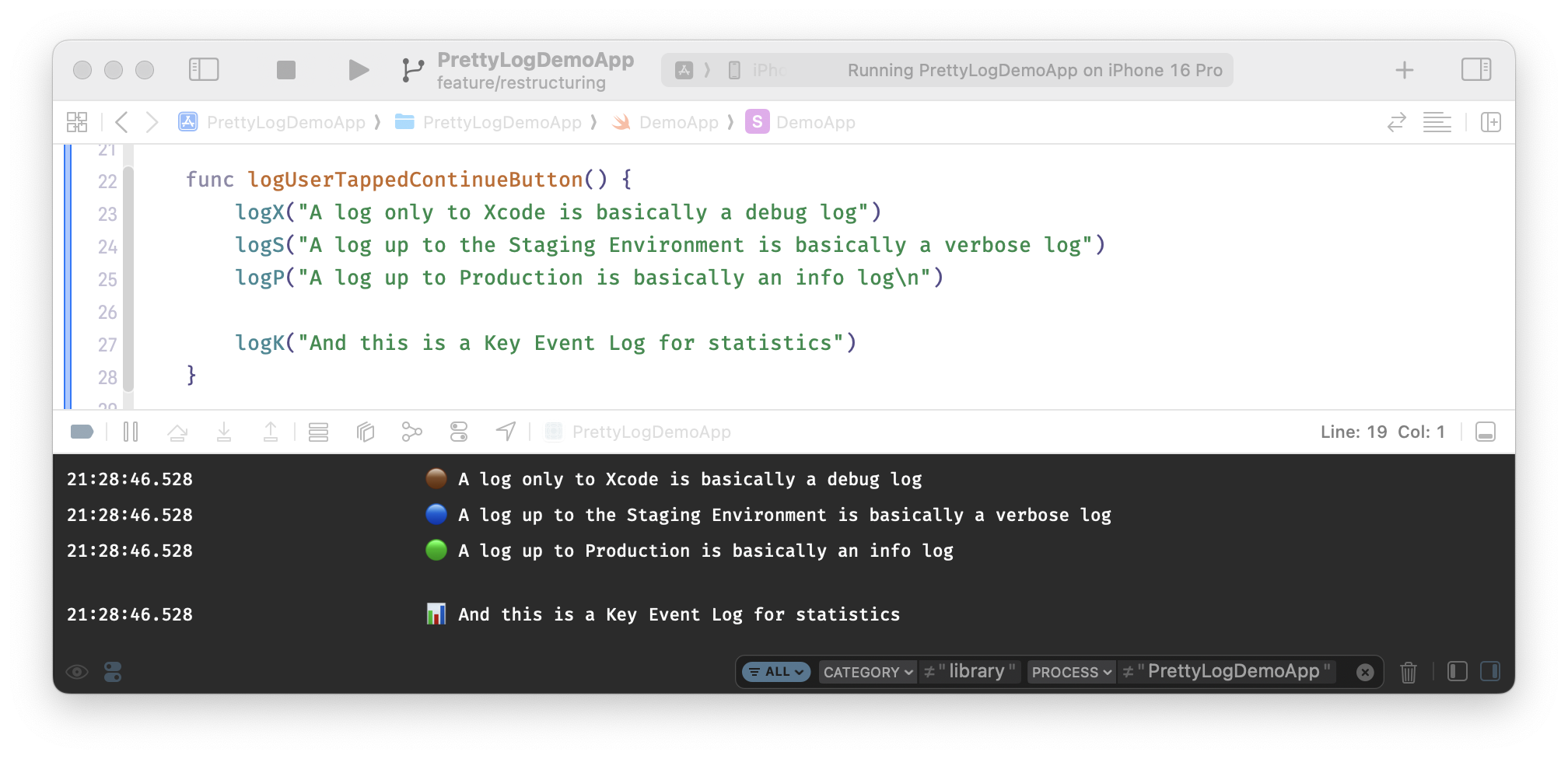Open the debug view hierarchy
1568x759 pixels.
[x=366, y=432]
